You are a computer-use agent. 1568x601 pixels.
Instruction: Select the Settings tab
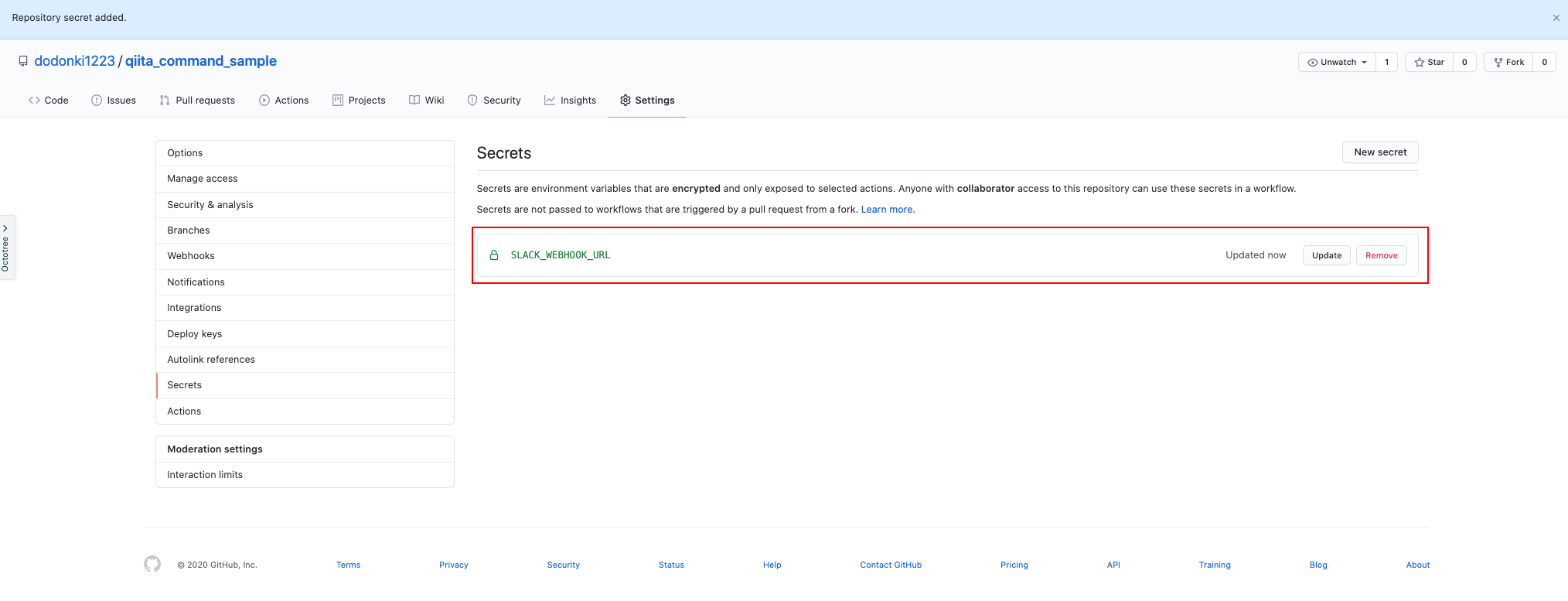pos(647,101)
